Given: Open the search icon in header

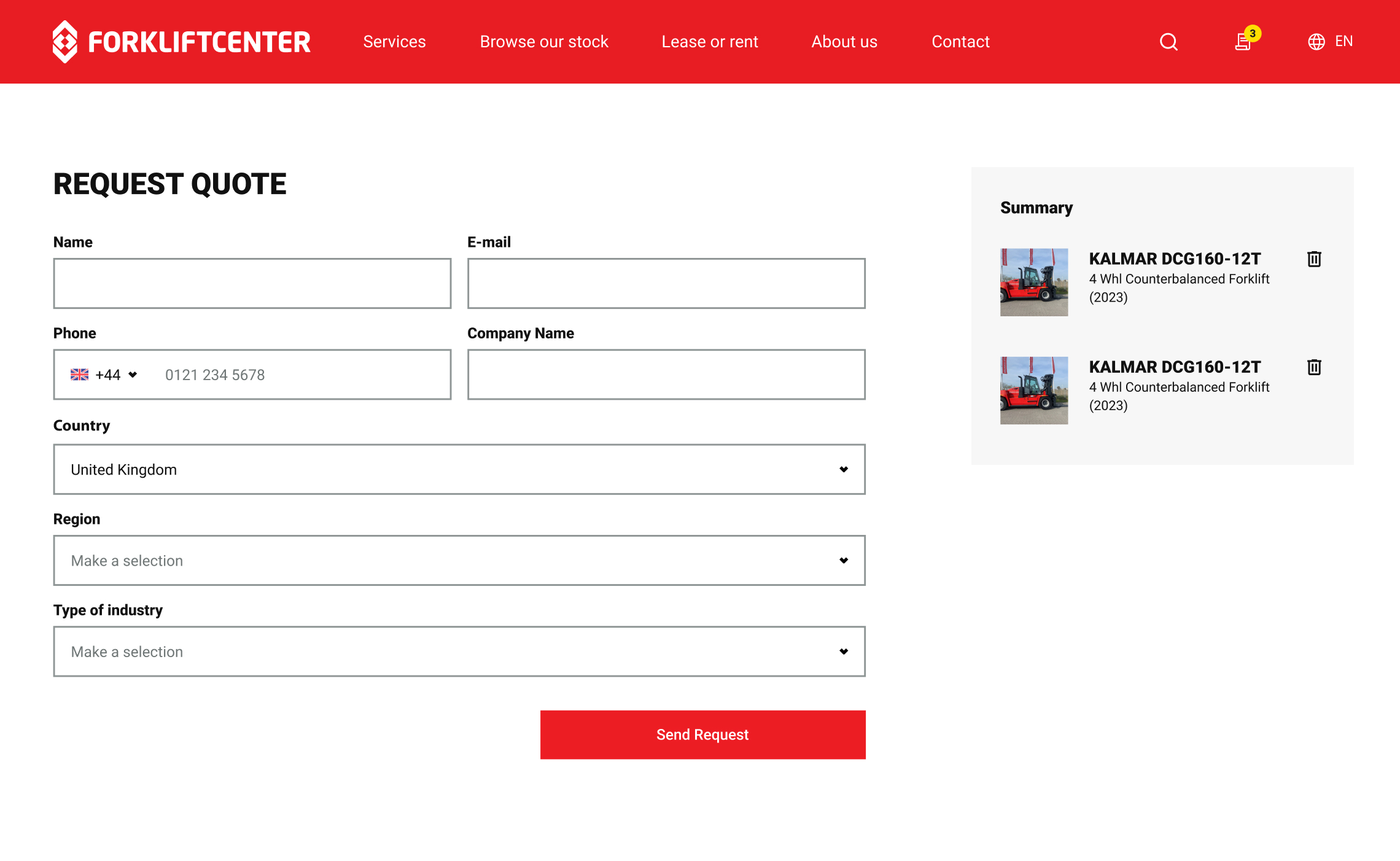Looking at the screenshot, I should coord(1169,42).
